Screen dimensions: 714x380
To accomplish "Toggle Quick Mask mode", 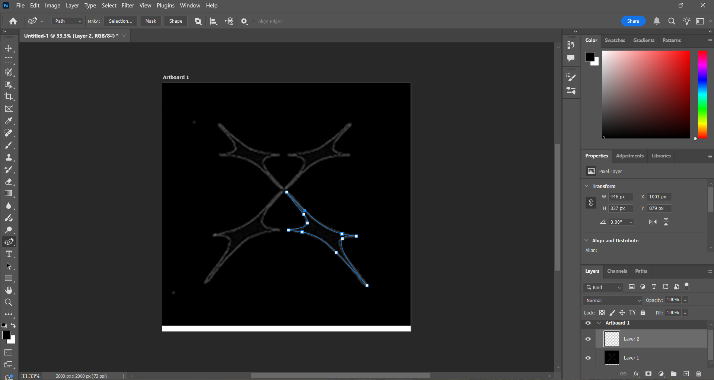I will [8, 353].
